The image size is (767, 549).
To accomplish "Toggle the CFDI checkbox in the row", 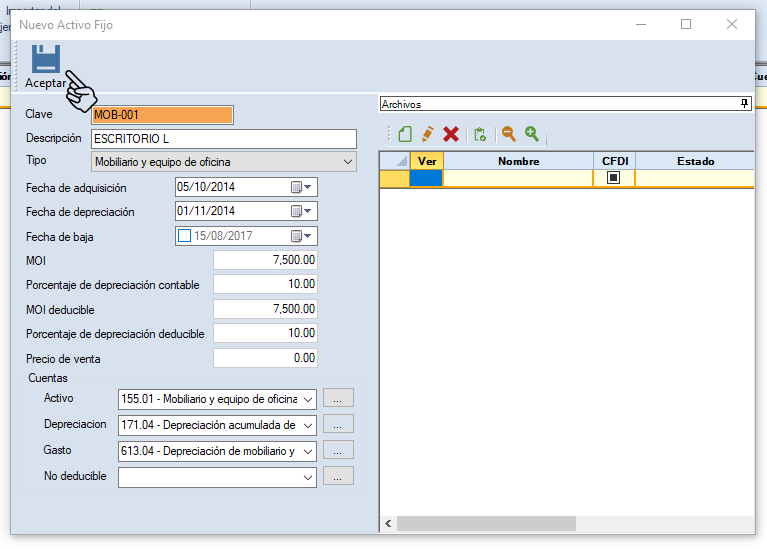I will (613, 178).
